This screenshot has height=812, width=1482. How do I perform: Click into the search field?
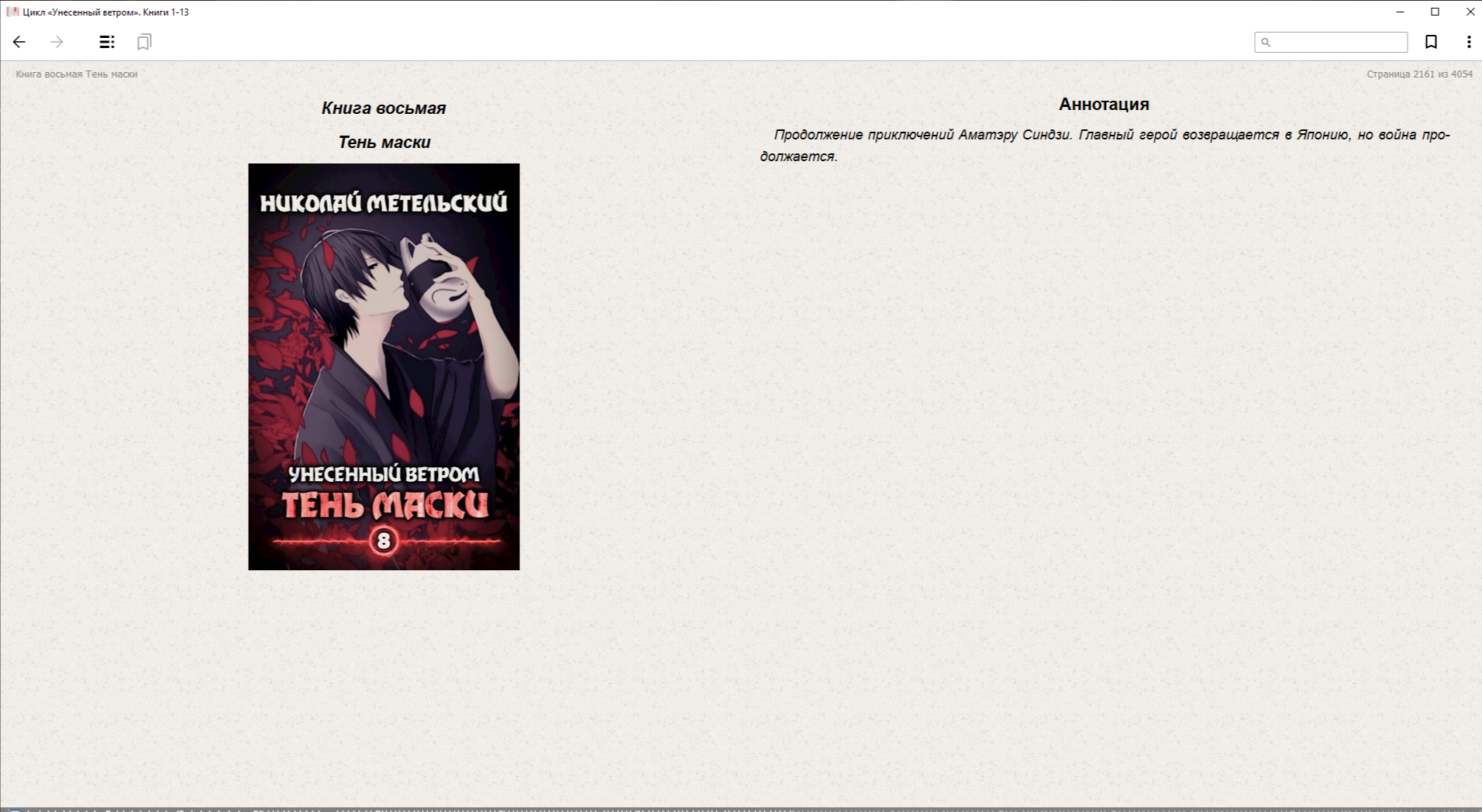click(x=1331, y=42)
